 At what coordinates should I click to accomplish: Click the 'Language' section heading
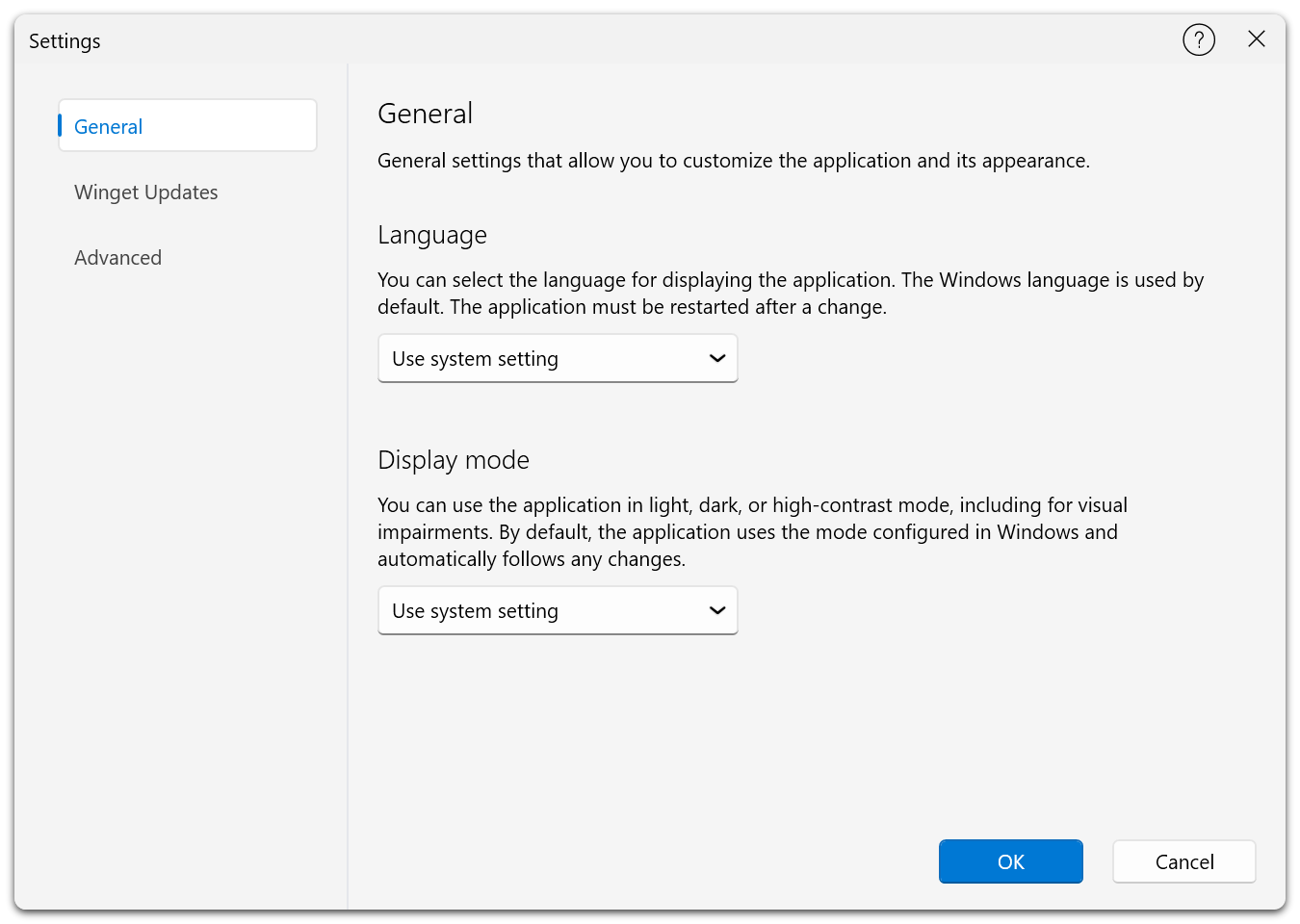[432, 236]
